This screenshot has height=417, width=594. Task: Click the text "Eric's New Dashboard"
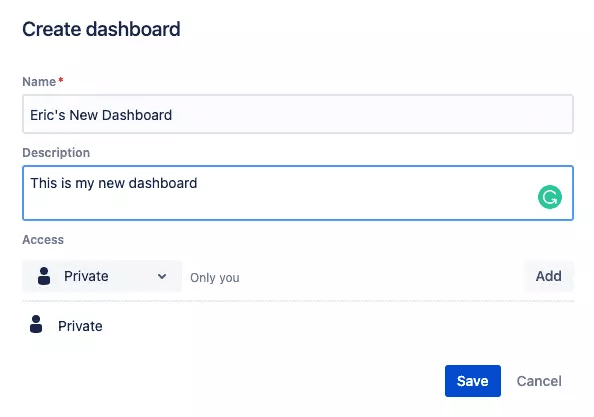pos(101,115)
